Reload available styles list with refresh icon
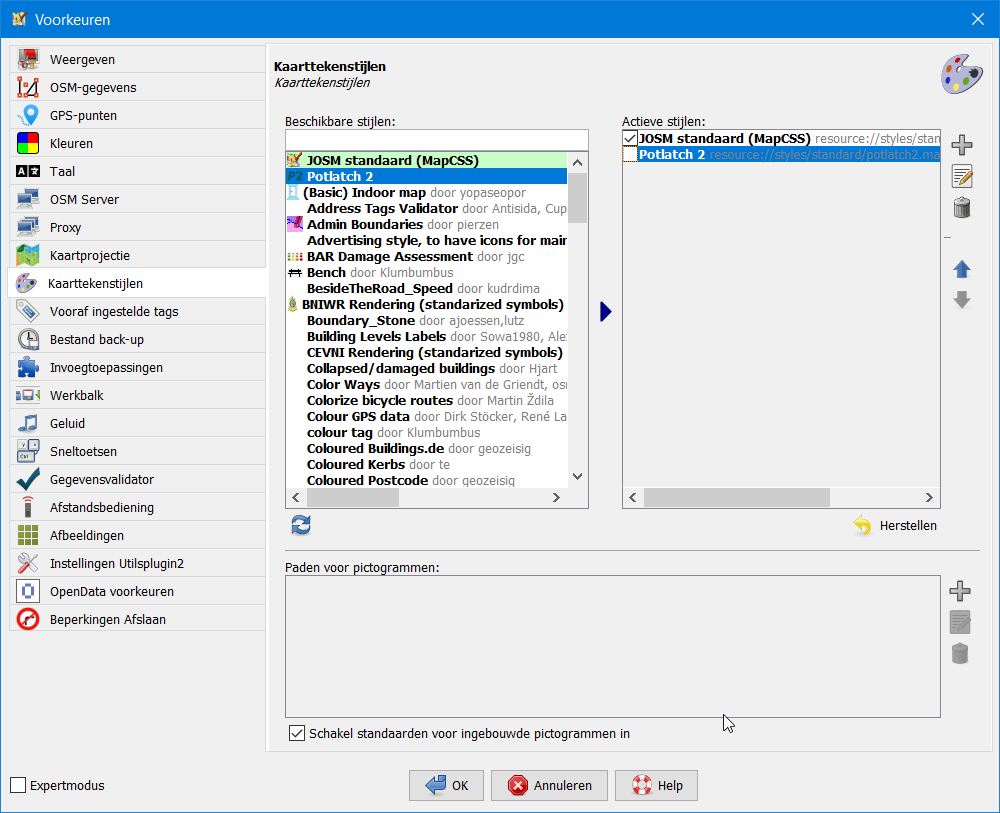This screenshot has height=813, width=1000. click(300, 525)
